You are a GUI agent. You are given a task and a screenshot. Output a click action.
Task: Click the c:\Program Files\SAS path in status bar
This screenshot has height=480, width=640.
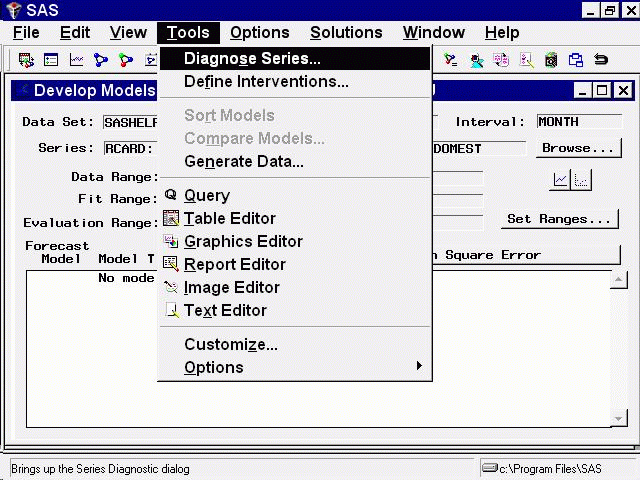point(550,469)
